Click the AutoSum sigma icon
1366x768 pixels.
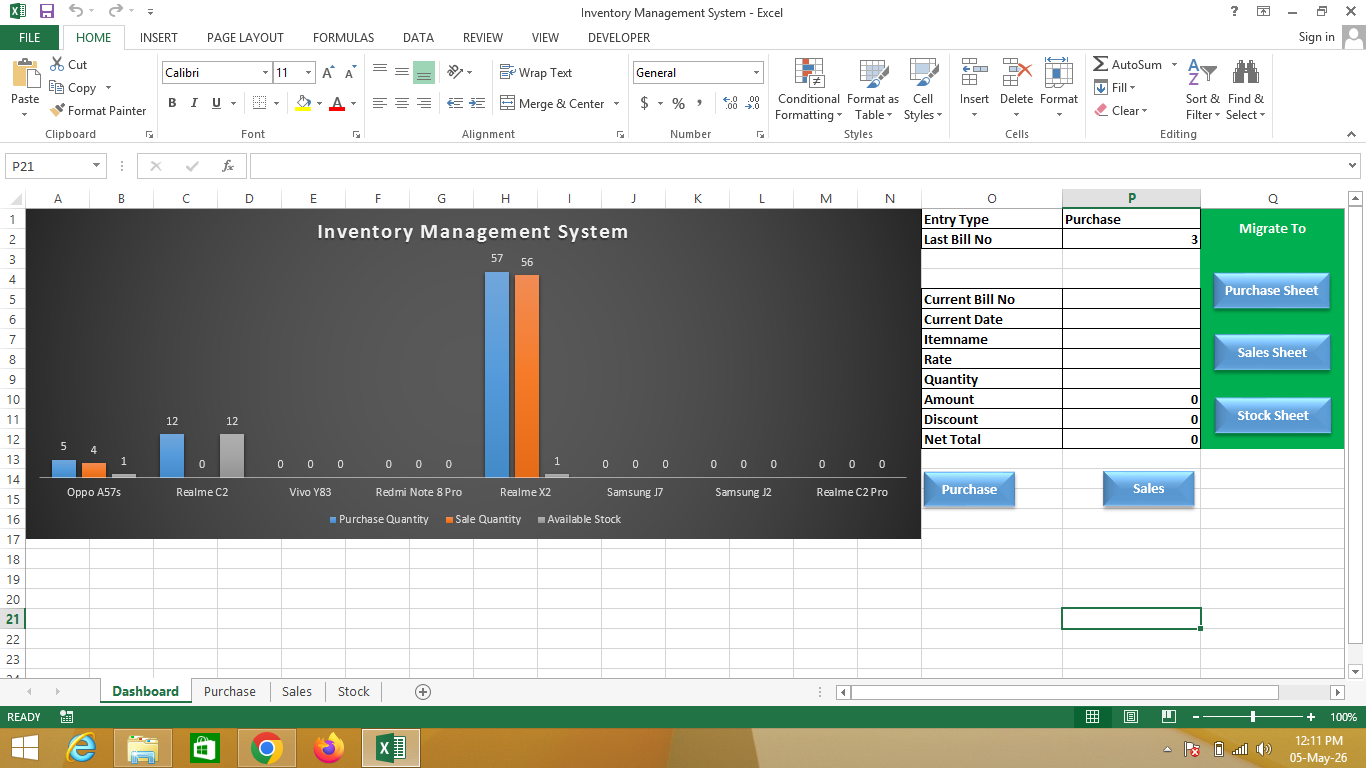[x=1100, y=64]
